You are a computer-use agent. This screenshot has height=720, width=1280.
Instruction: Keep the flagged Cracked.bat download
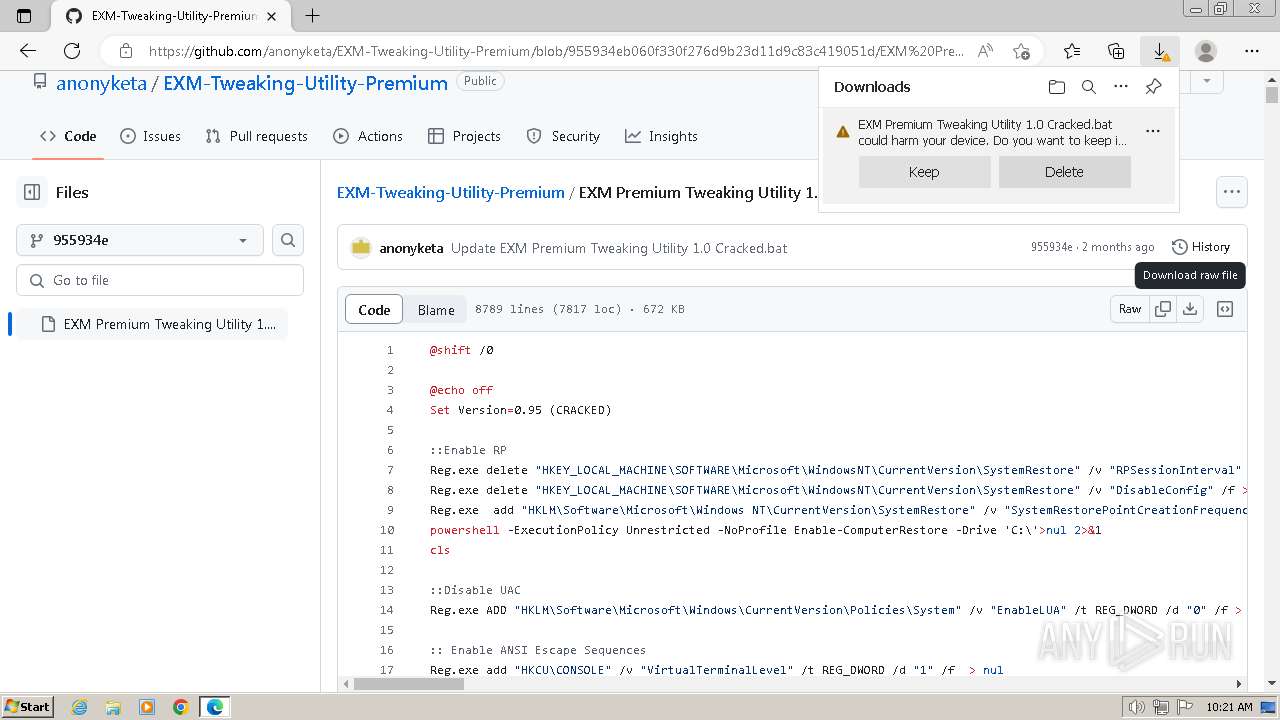(924, 172)
